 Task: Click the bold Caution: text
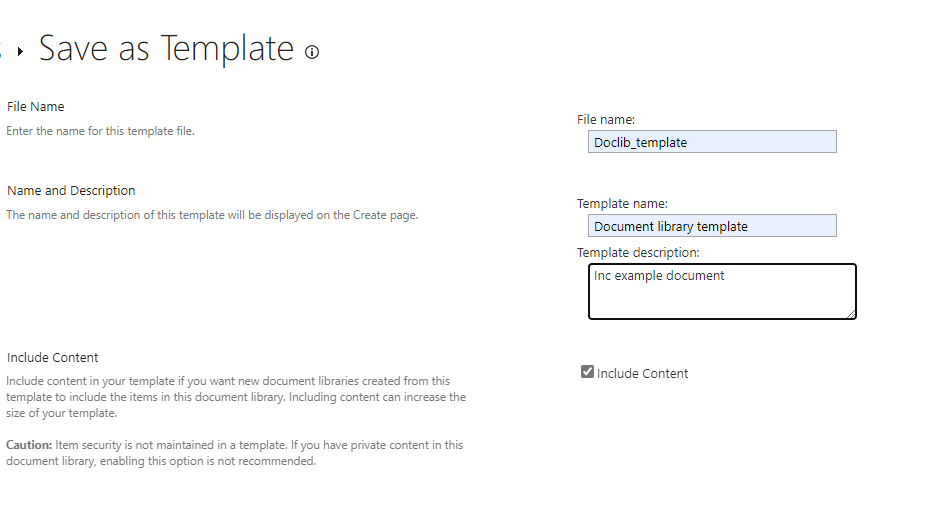click(x=29, y=445)
